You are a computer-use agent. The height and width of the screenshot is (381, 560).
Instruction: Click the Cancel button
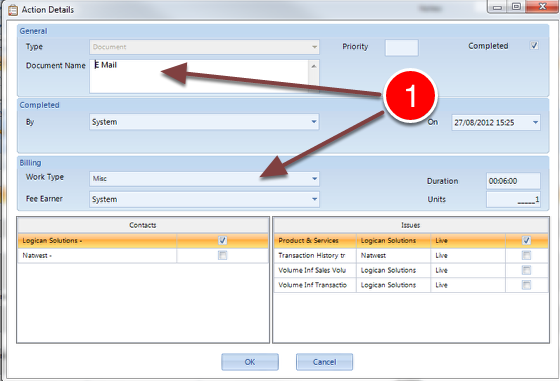coord(324,362)
